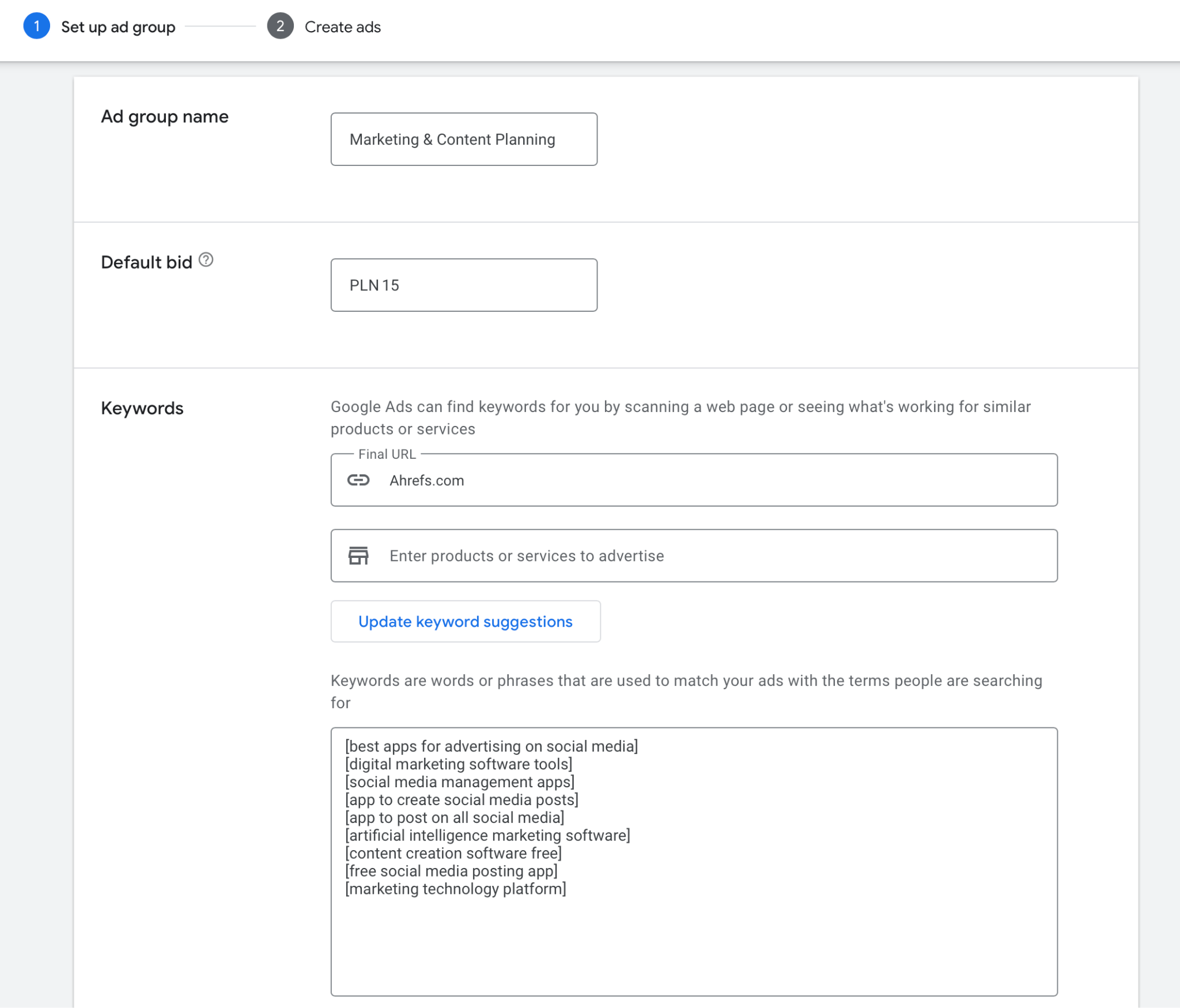Click the 'Ad group name' label
Viewport: 1180px width, 1008px height.
pos(164,116)
